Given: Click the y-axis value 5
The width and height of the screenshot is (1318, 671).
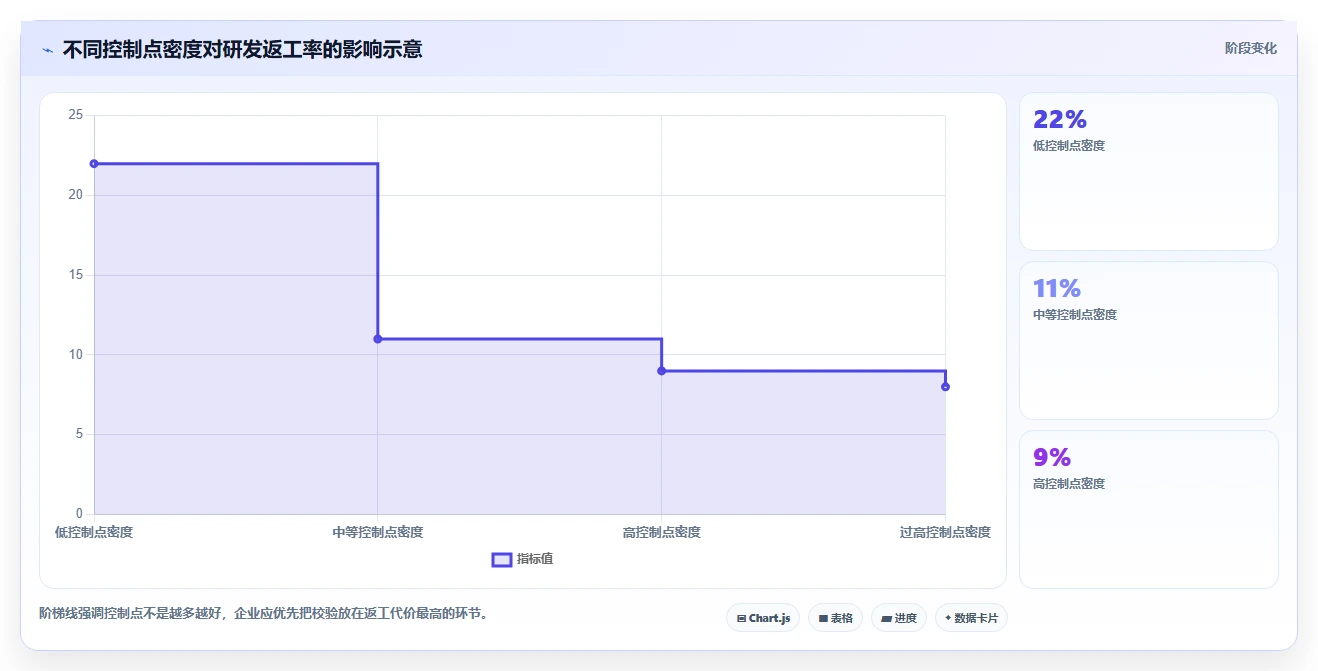Looking at the screenshot, I should [79, 434].
